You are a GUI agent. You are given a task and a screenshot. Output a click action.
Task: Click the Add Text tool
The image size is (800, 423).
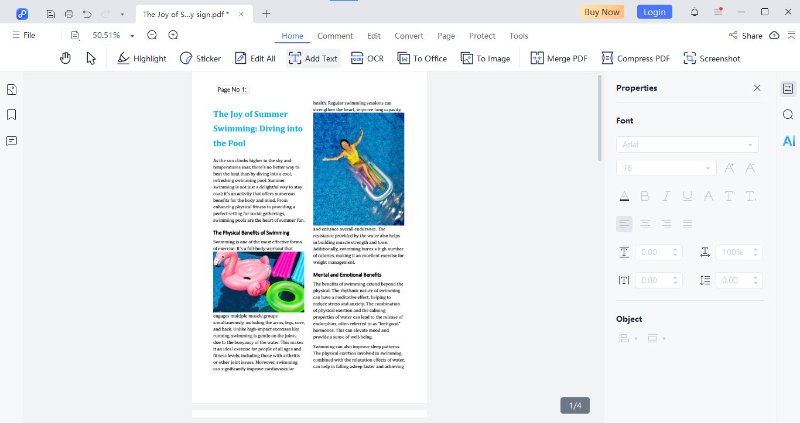(x=313, y=58)
